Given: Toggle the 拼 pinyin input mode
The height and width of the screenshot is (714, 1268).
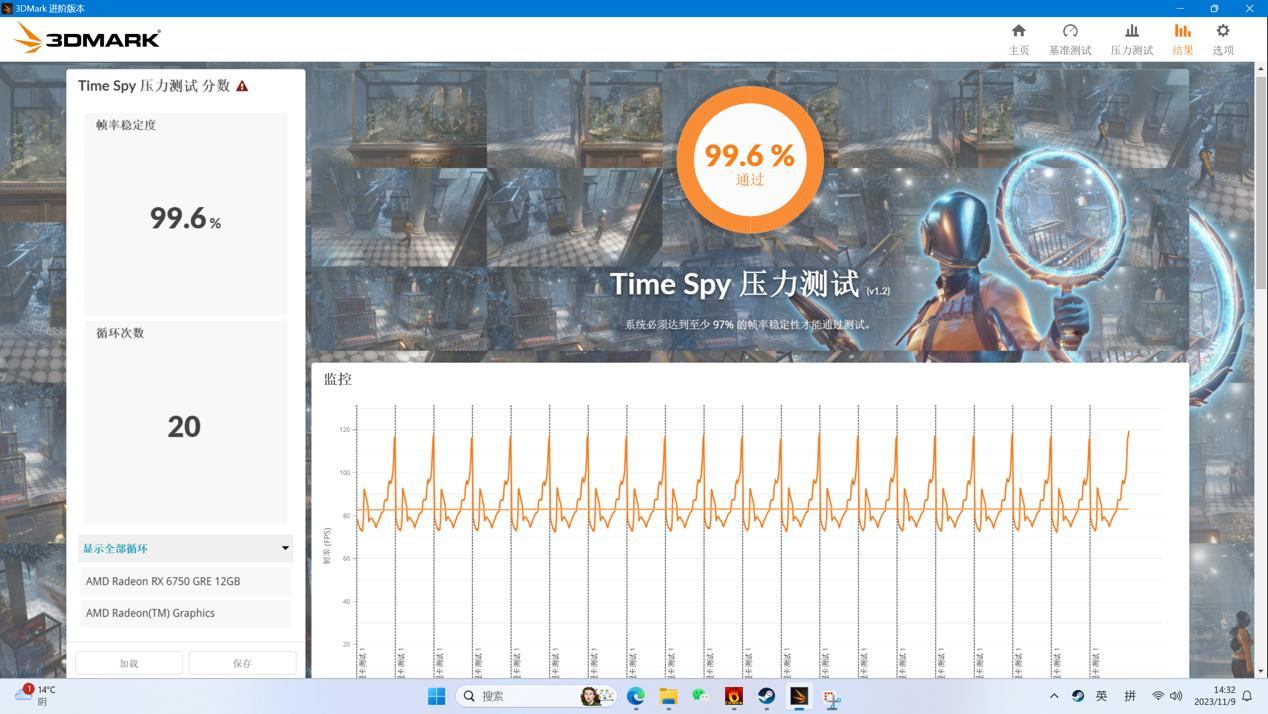Looking at the screenshot, I should point(1130,696).
